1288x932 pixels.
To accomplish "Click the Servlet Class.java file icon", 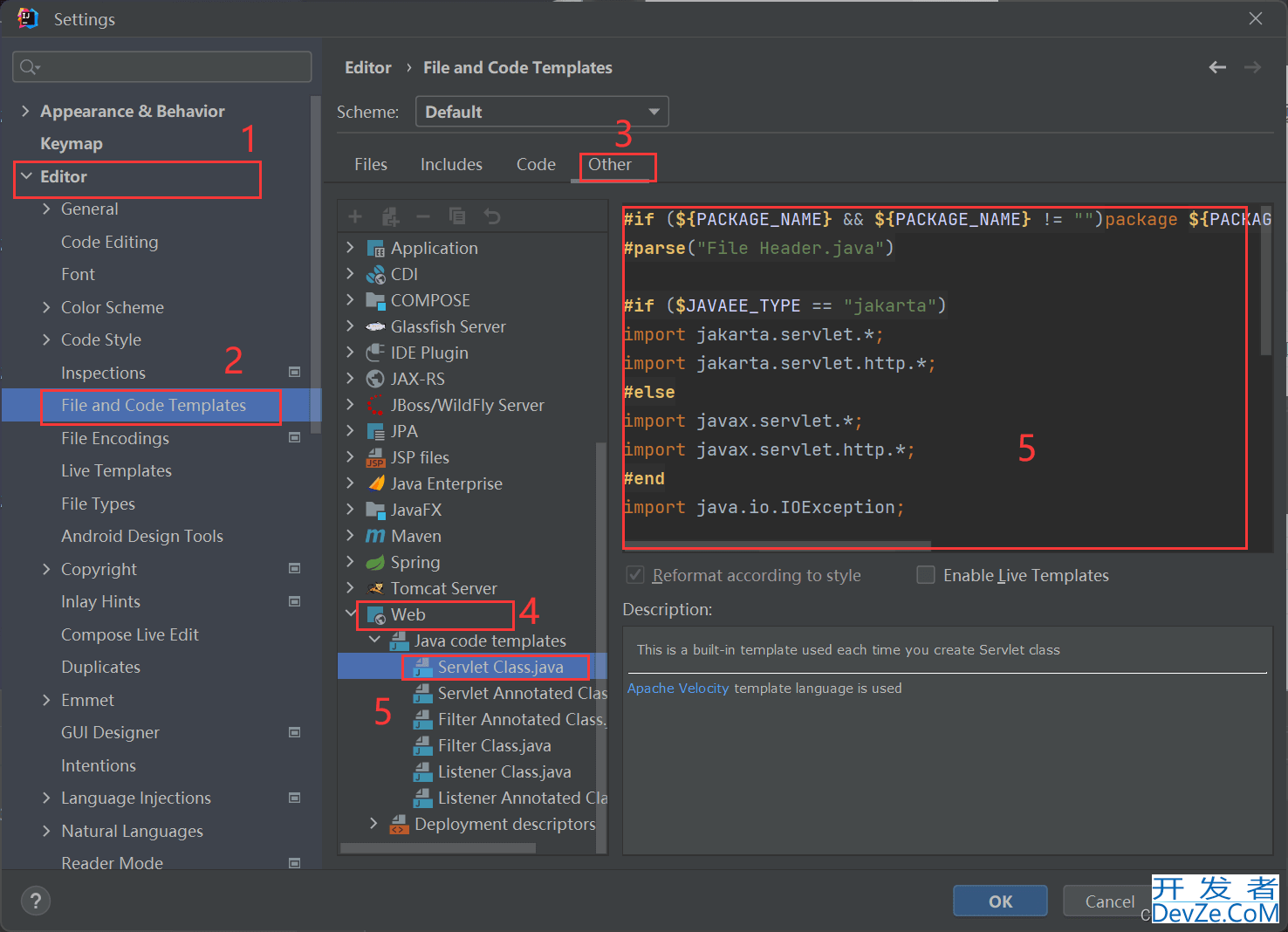I will (x=422, y=668).
